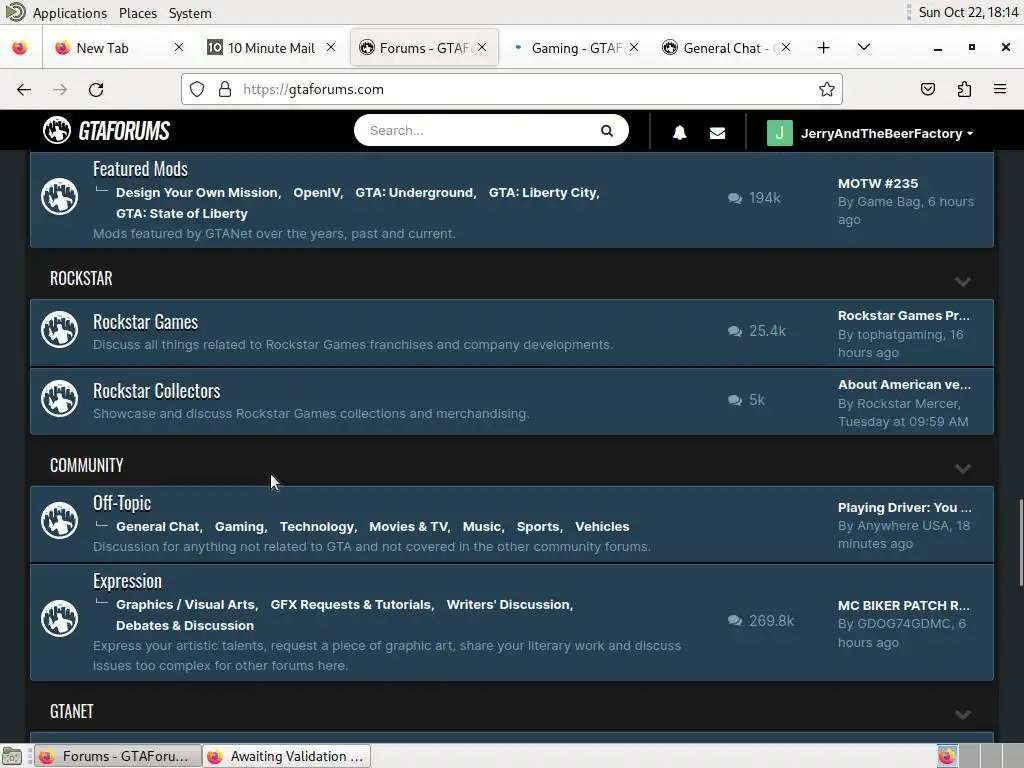The image size is (1024, 768).
Task: Open the Rockstar Collectors forum link
Action: (157, 391)
